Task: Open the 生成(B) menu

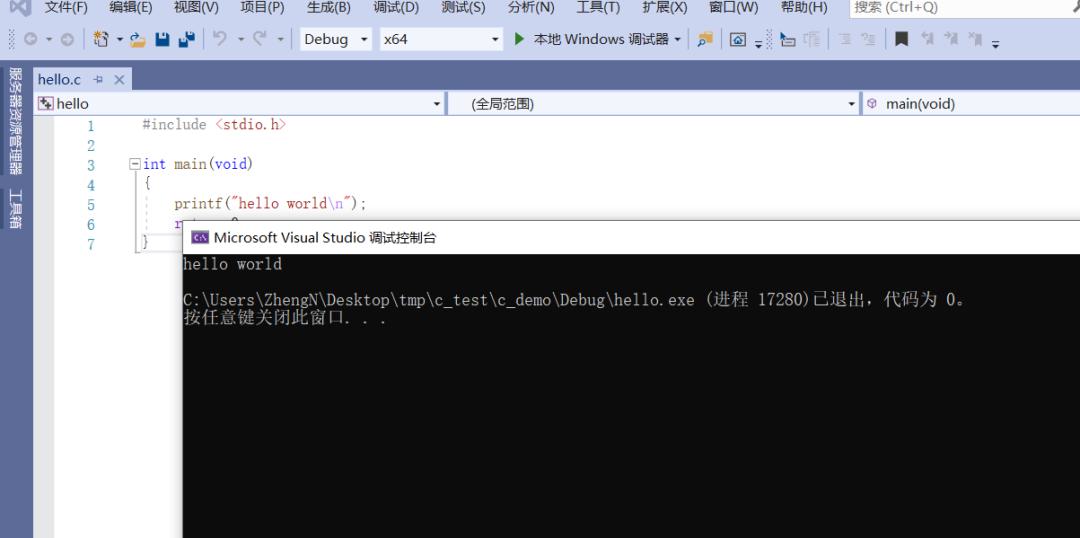Action: (329, 8)
